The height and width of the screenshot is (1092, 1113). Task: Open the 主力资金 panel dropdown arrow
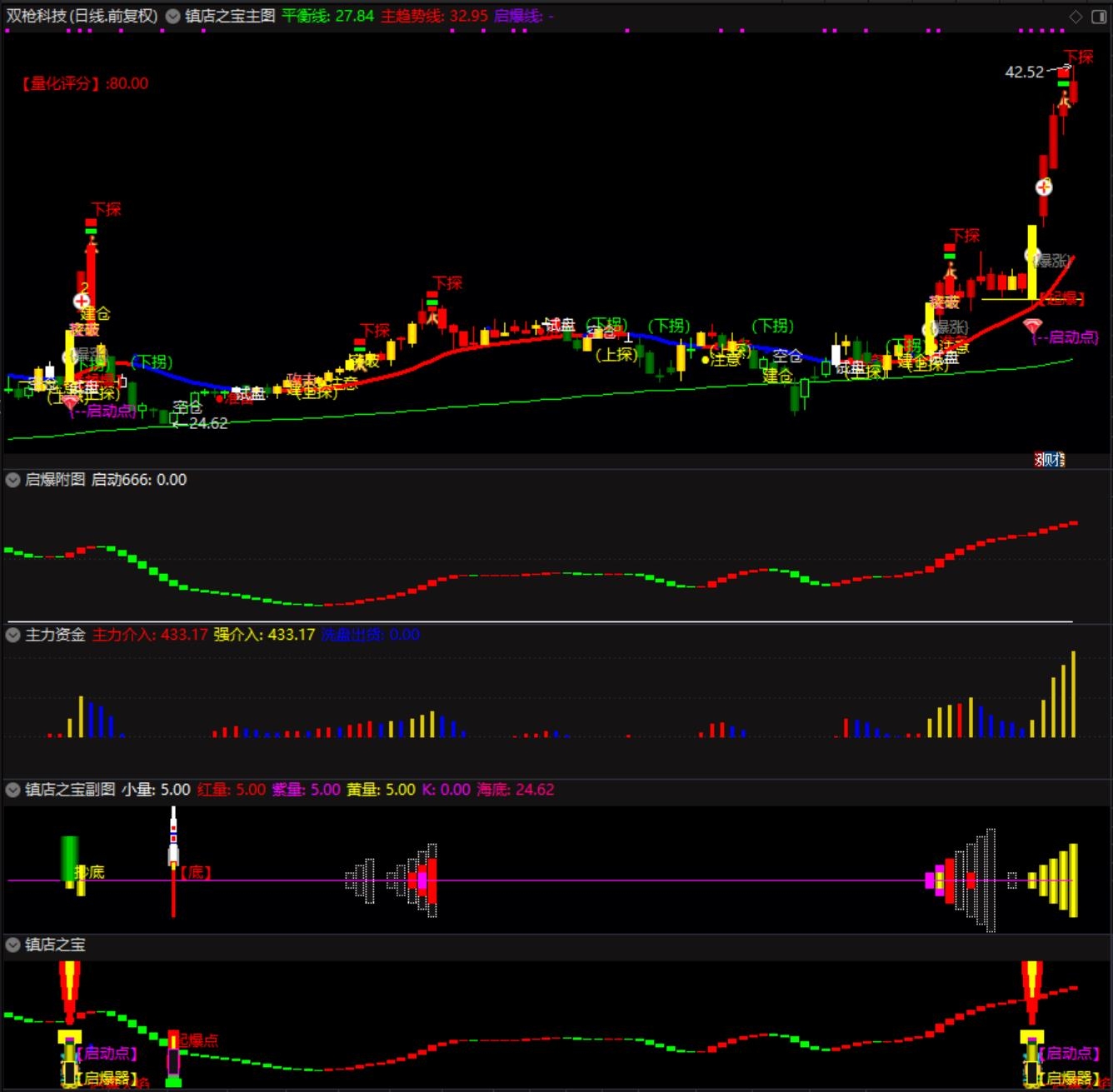tap(13, 635)
